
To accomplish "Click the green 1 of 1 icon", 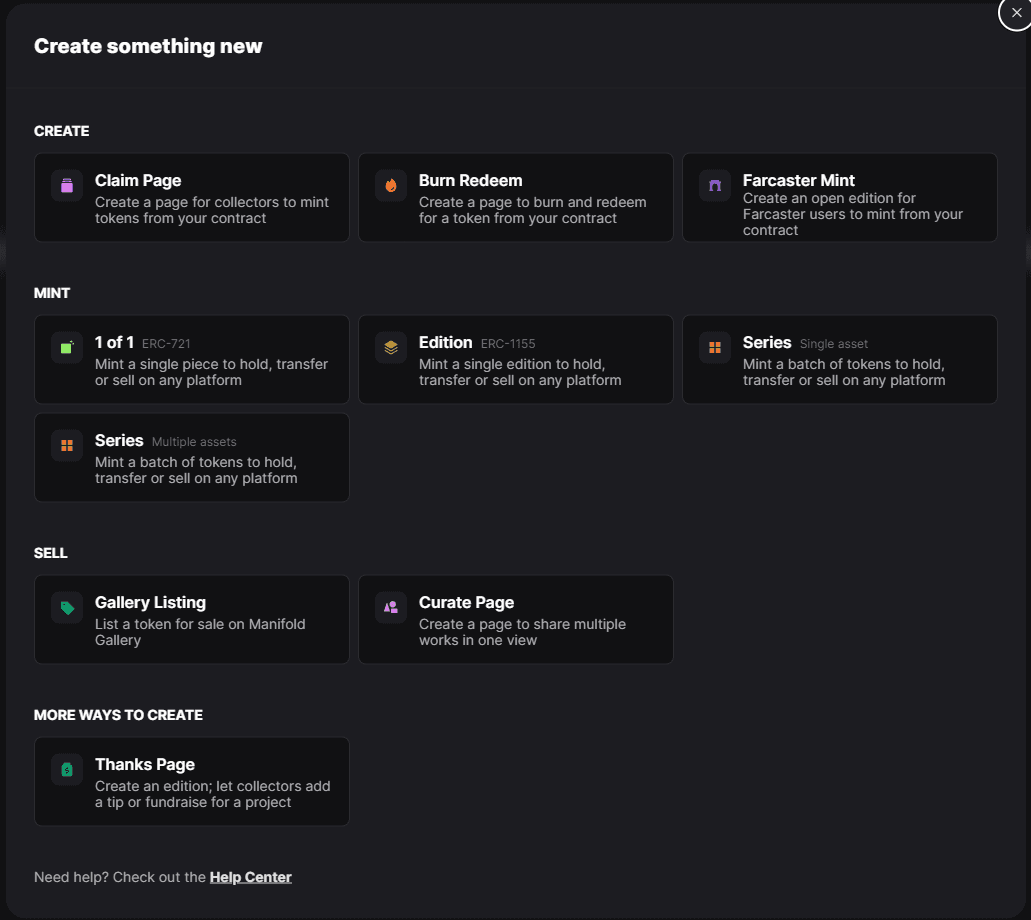I will [x=67, y=347].
